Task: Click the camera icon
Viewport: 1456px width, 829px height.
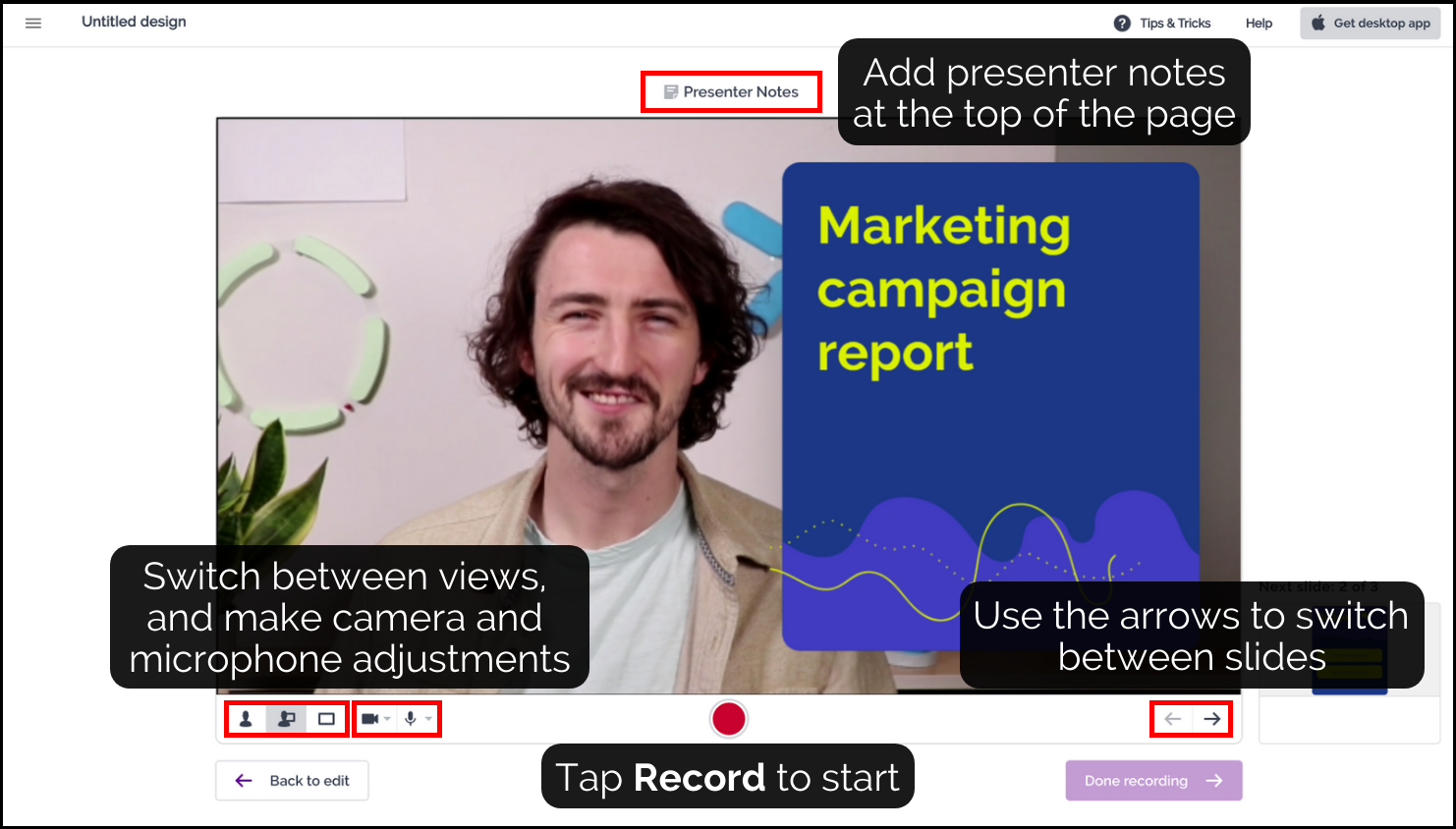Action: click(x=369, y=719)
